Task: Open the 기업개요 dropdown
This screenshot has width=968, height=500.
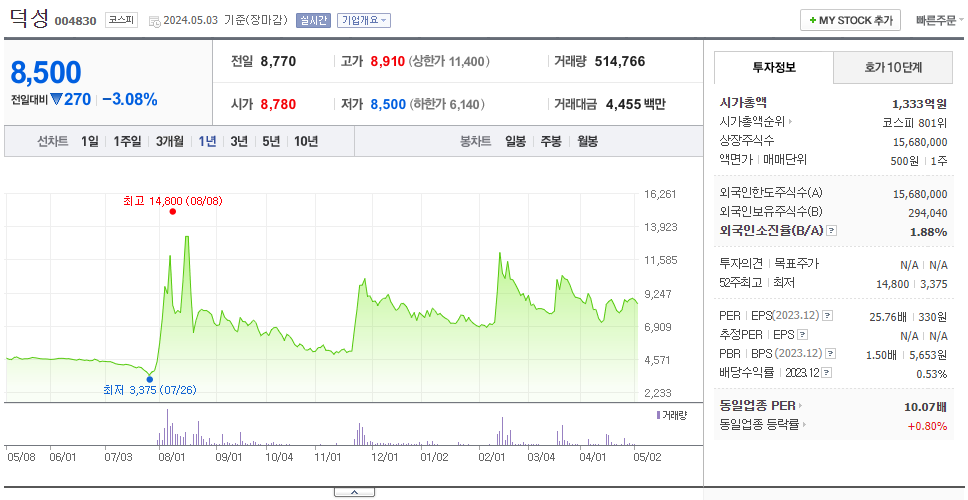Action: (364, 20)
